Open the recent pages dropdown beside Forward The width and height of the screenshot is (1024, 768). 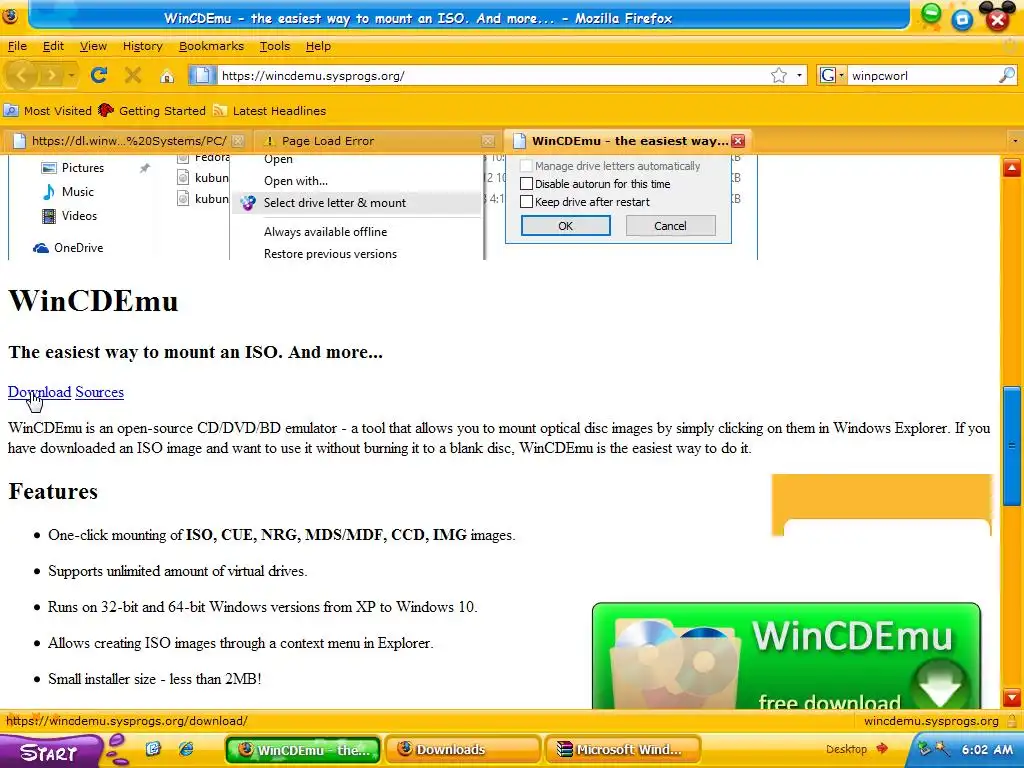click(x=71, y=76)
